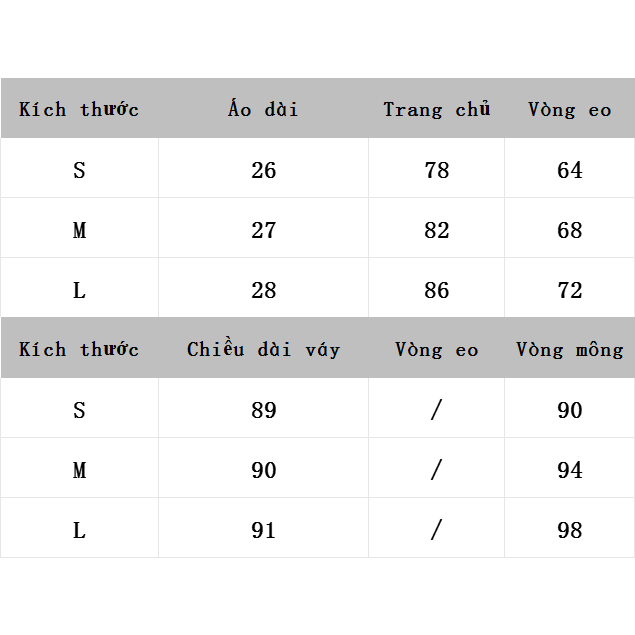Click the cell with value 98

[569, 530]
